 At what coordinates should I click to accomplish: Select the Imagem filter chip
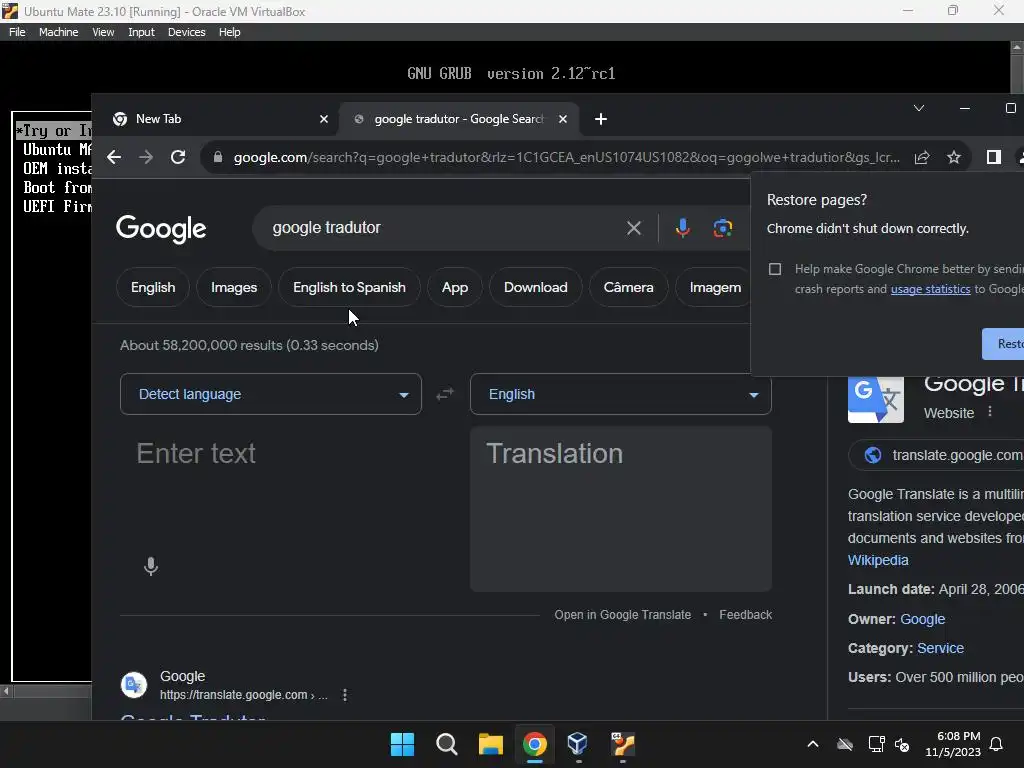(x=714, y=287)
